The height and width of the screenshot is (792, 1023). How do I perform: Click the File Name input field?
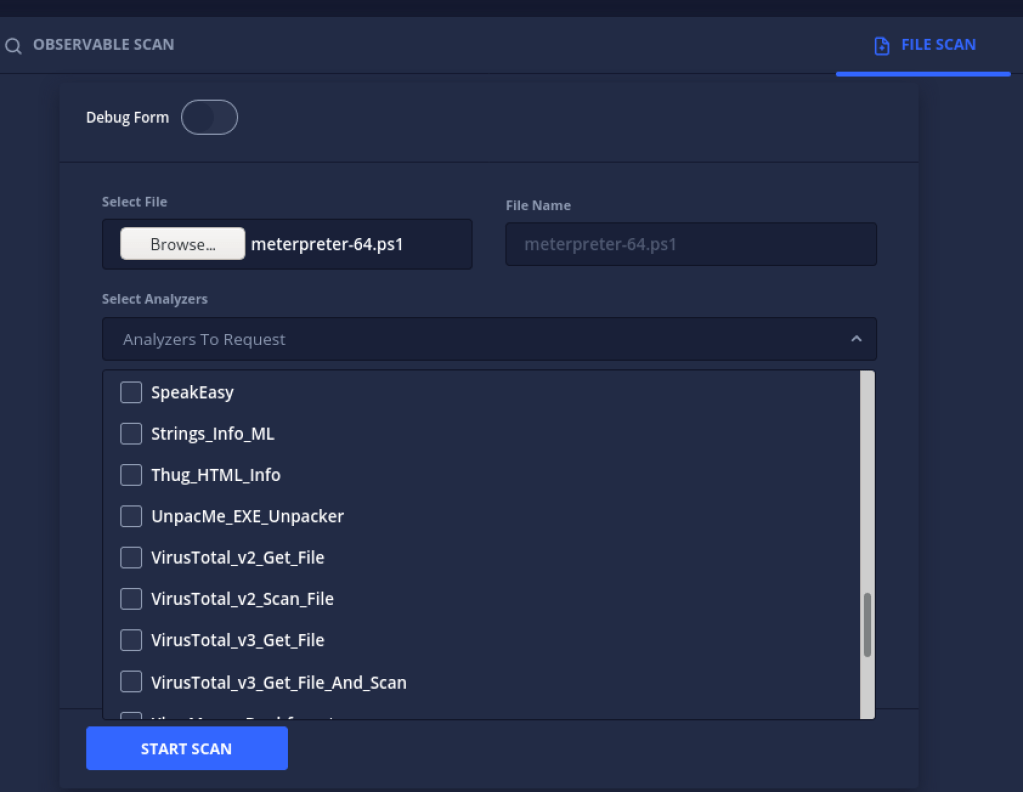pyautogui.click(x=690, y=244)
